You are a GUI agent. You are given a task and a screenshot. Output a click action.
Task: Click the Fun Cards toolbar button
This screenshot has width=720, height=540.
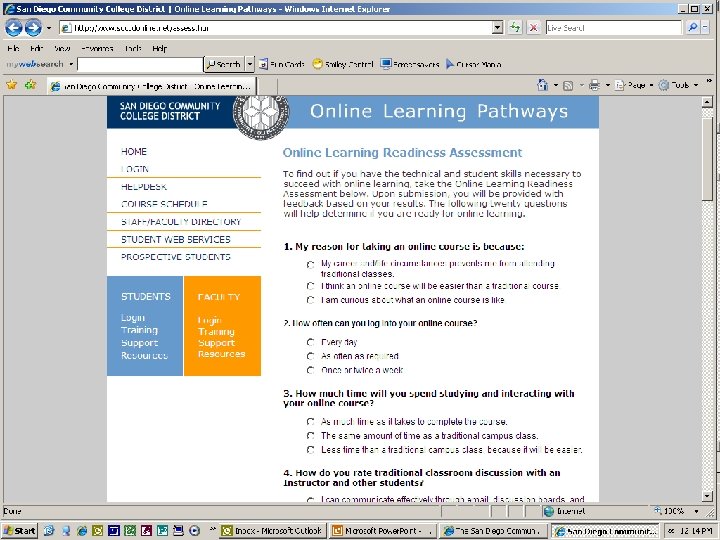click(x=281, y=64)
